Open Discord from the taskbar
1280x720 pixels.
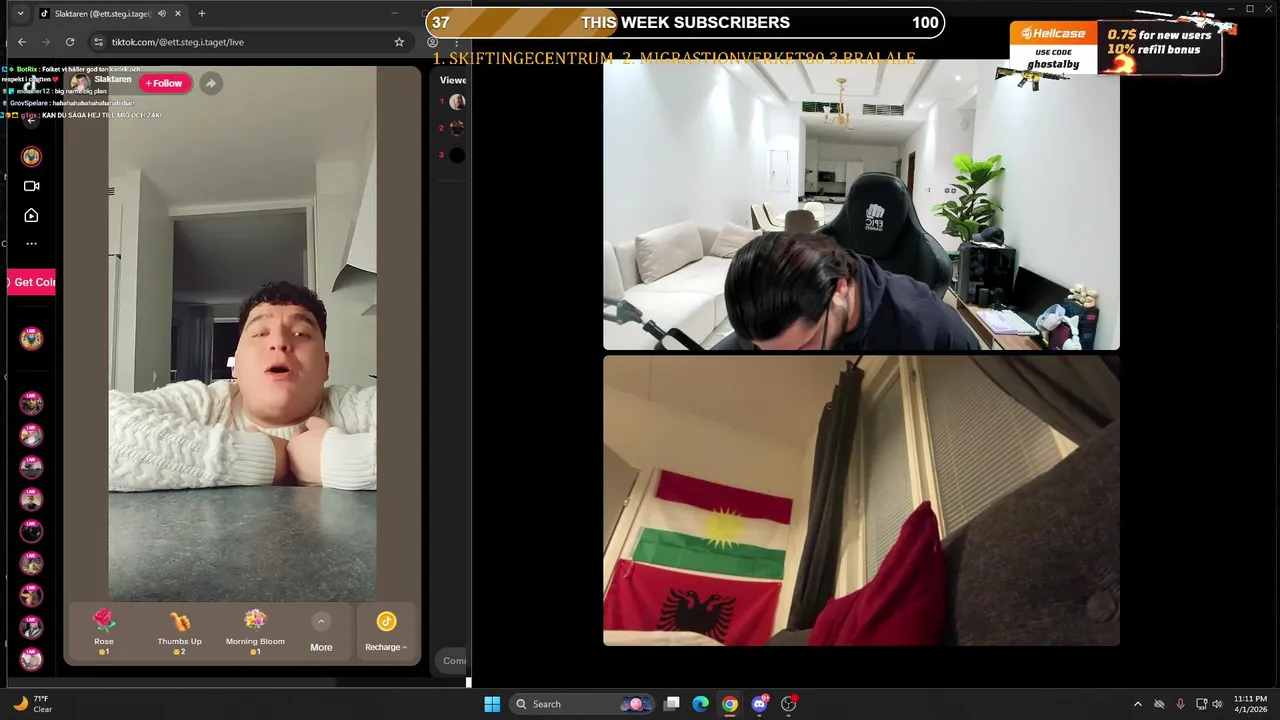(759, 704)
